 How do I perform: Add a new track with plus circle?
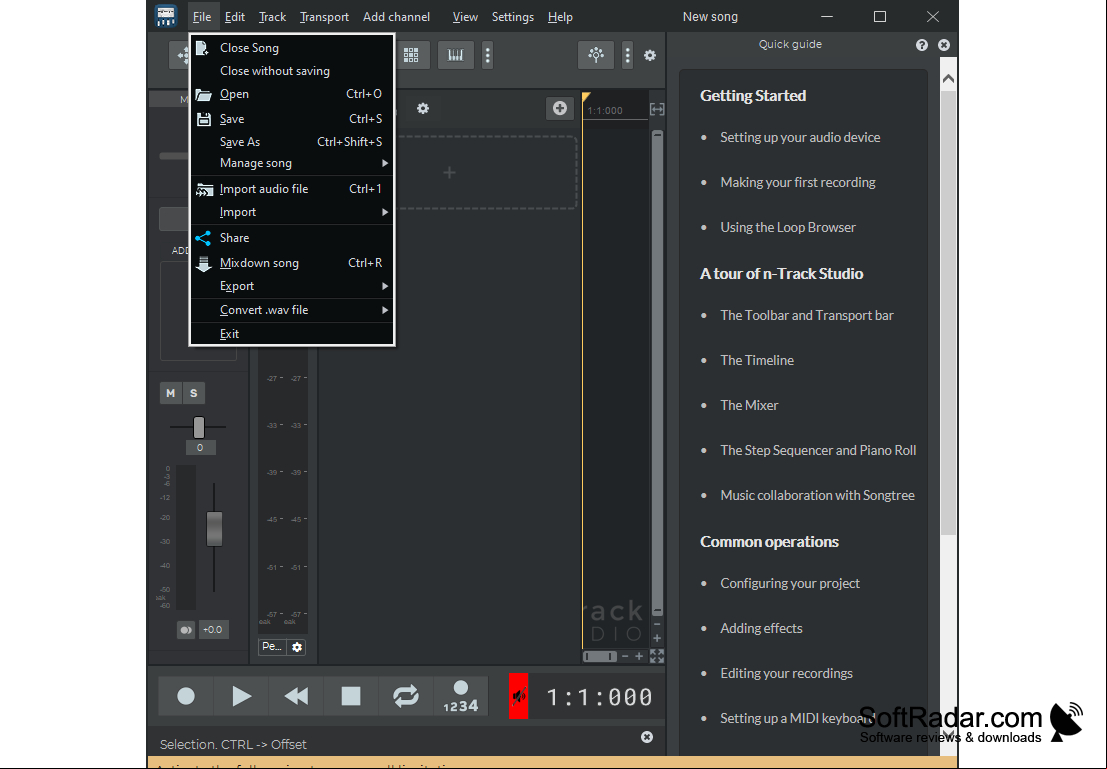pos(560,108)
